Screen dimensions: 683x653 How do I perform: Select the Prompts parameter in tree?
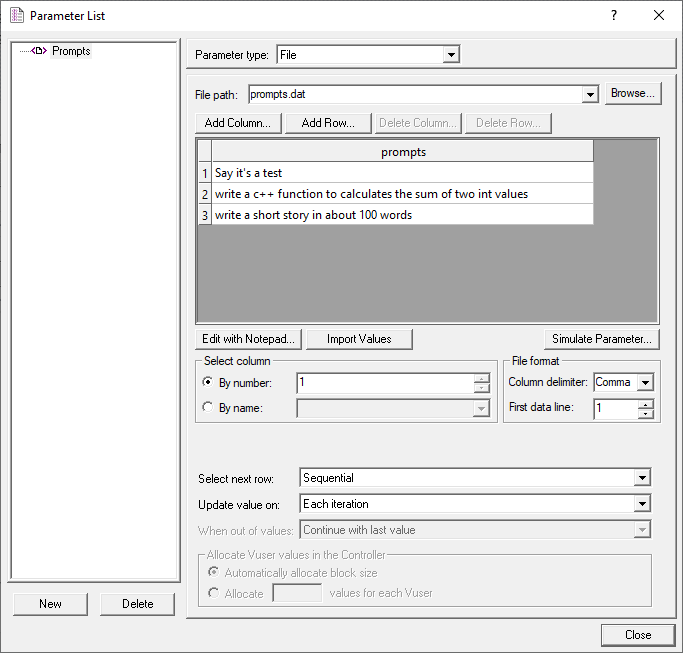pyautogui.click(x=70, y=51)
